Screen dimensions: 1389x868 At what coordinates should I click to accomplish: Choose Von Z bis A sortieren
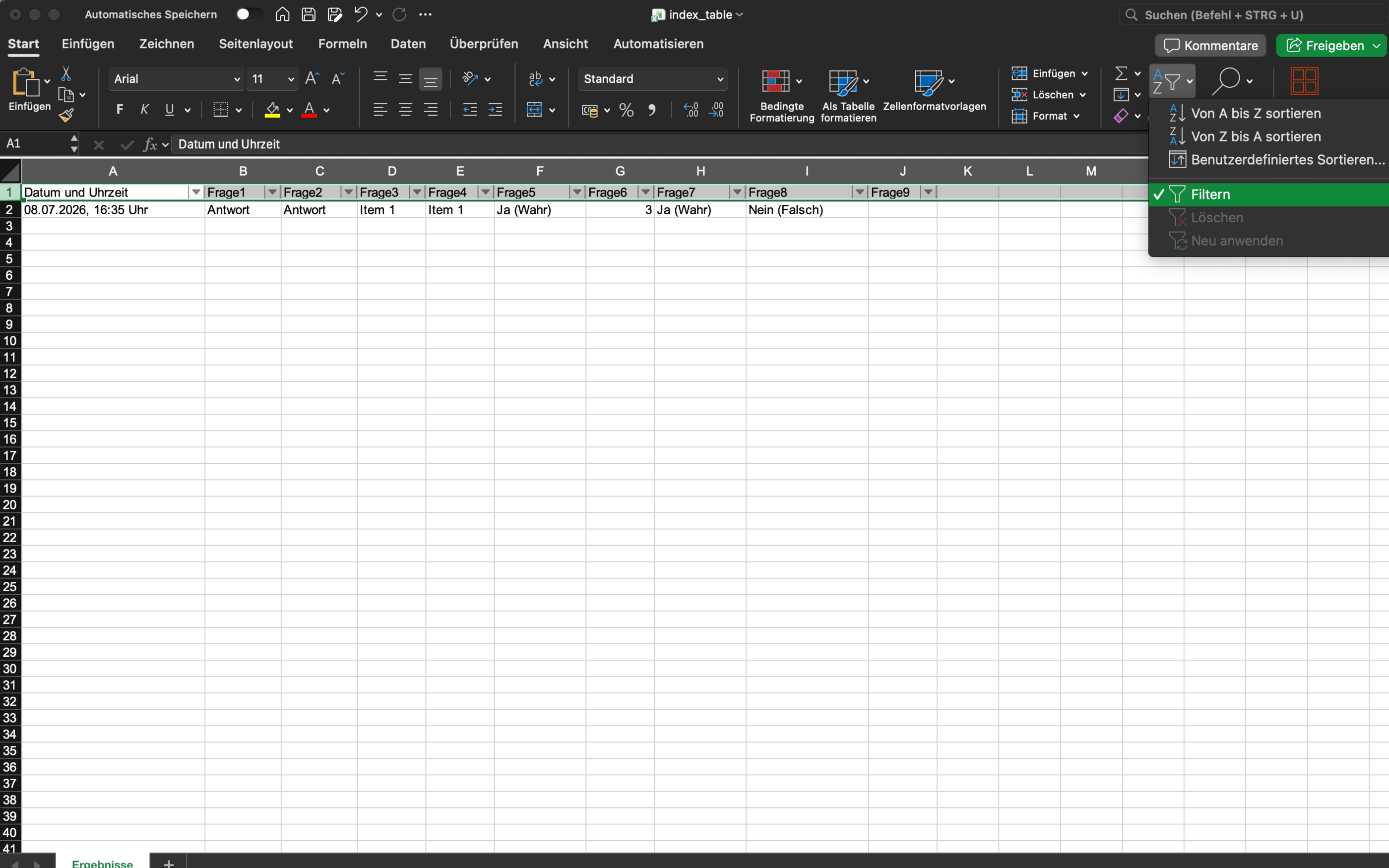[x=1268, y=136]
